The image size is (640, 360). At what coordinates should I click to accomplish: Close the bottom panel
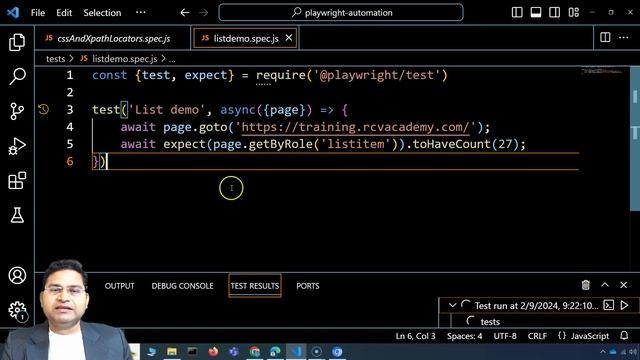tap(623, 285)
